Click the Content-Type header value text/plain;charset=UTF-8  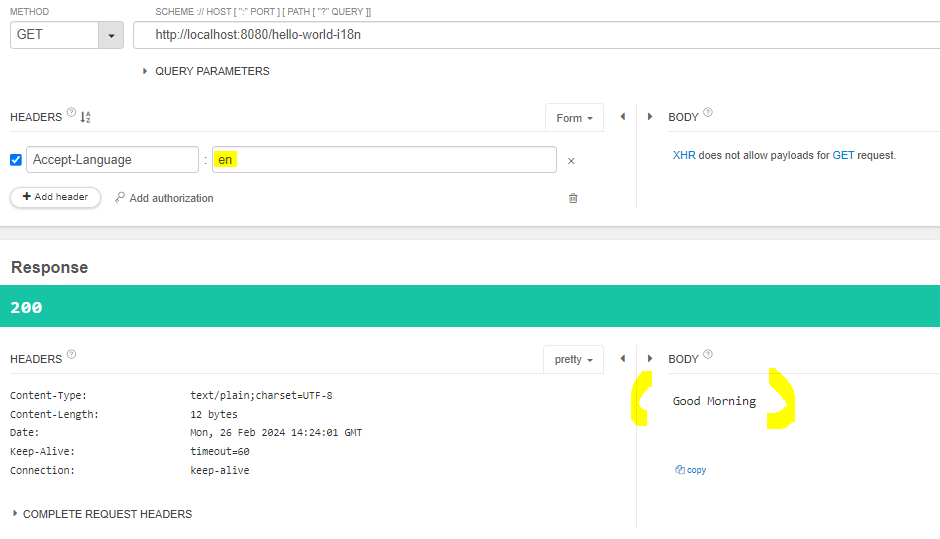261,396
